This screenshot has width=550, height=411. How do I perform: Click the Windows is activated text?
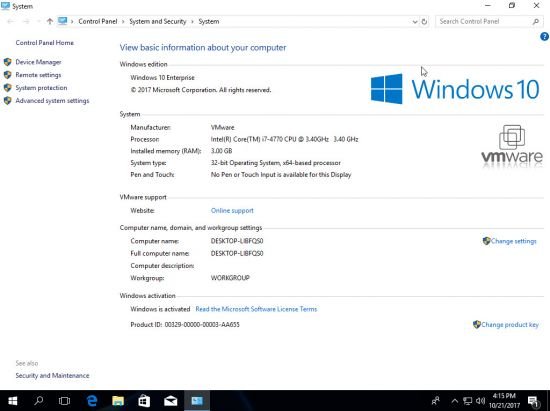(x=160, y=309)
